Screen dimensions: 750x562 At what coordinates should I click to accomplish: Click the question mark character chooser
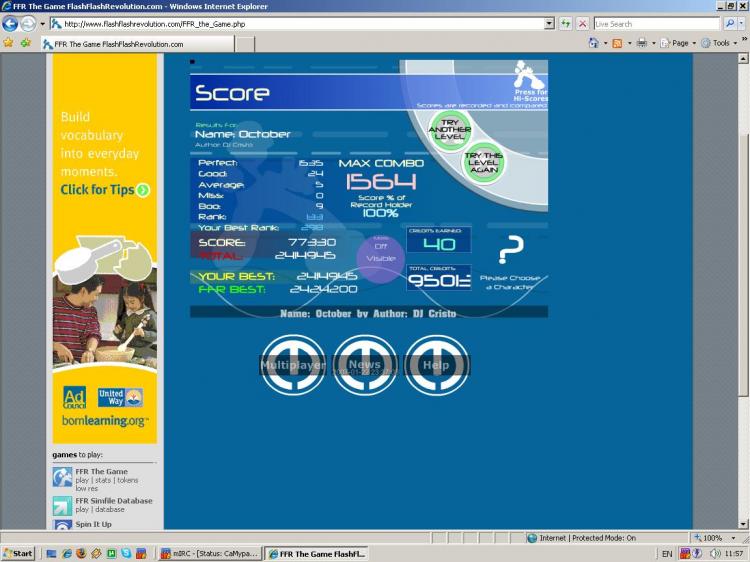(x=510, y=250)
